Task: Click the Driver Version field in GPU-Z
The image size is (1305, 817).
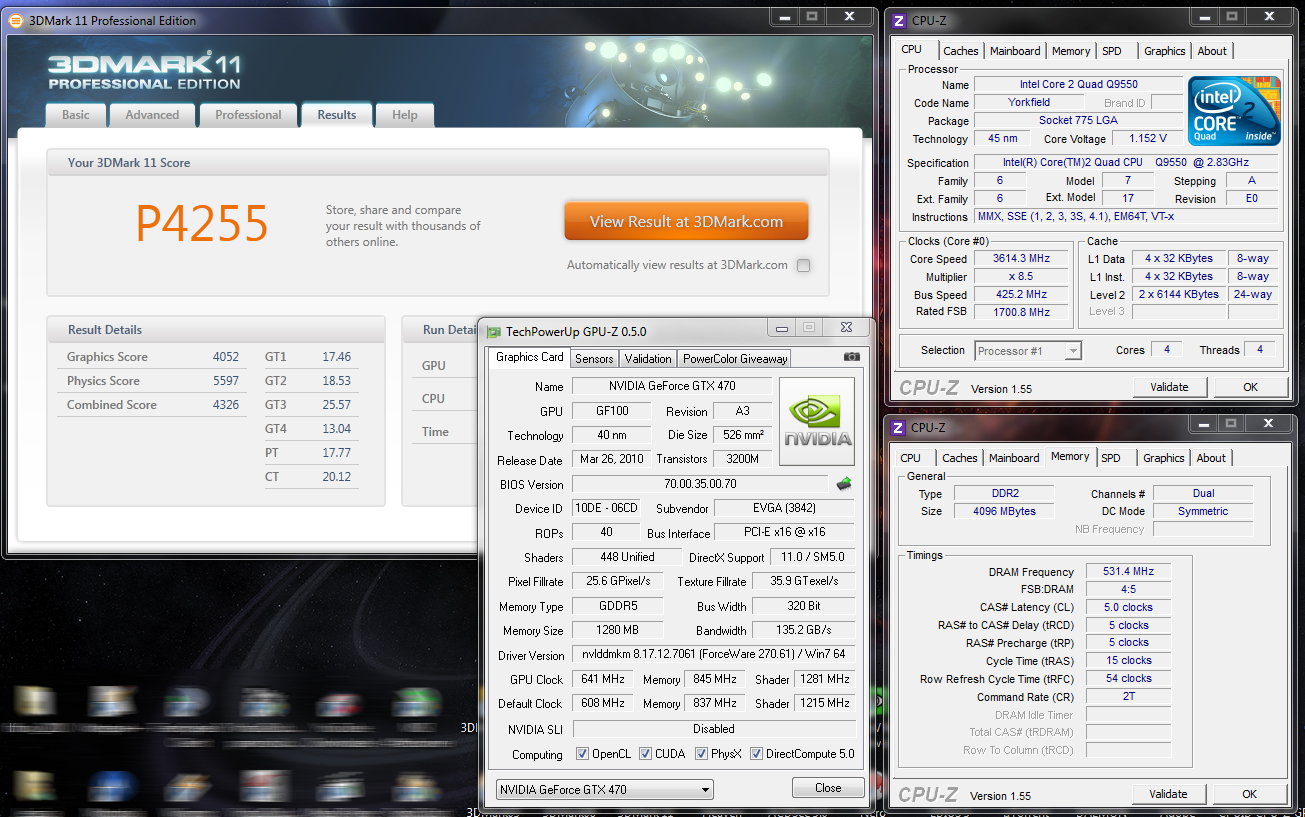Action: pyautogui.click(x=713, y=655)
